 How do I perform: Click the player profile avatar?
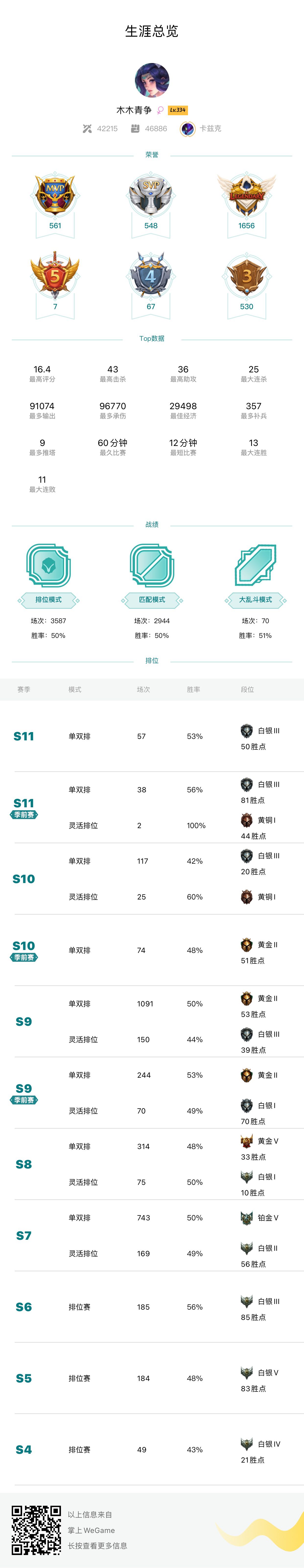(x=152, y=80)
